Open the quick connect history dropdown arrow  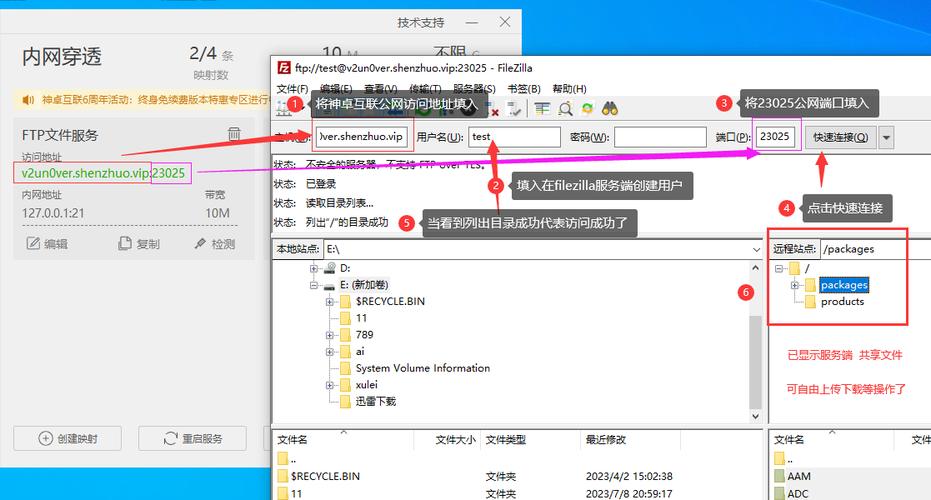pyautogui.click(x=886, y=138)
